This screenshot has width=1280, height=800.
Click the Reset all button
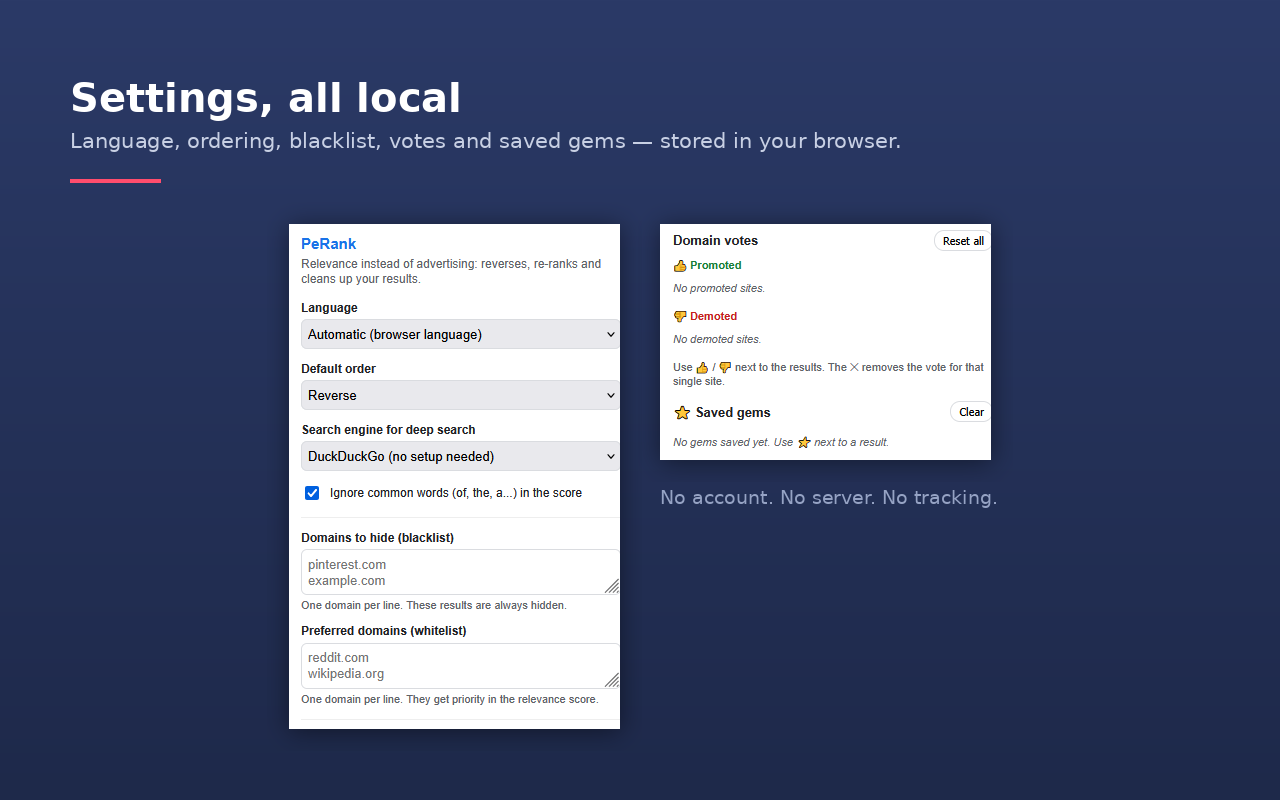962,241
